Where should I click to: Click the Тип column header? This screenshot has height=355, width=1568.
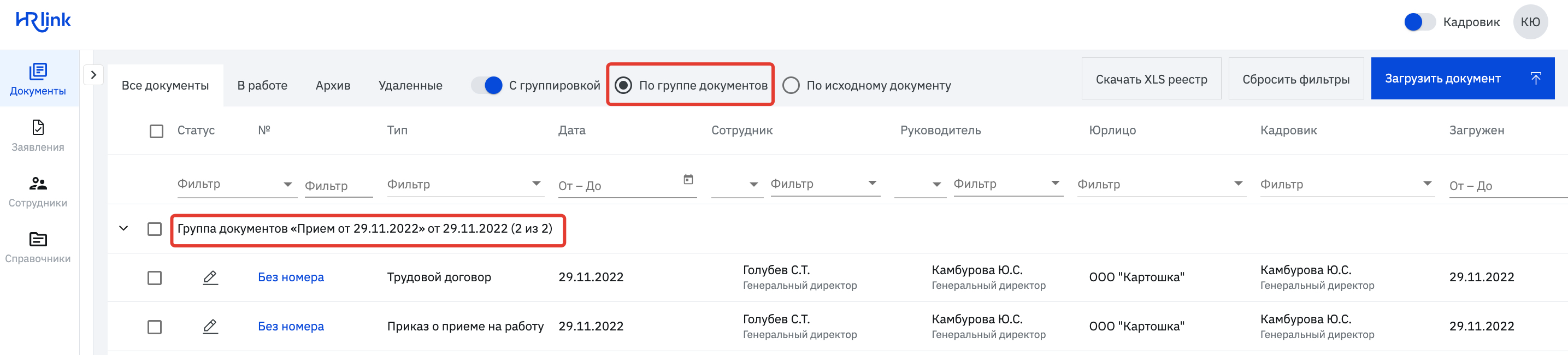click(398, 131)
